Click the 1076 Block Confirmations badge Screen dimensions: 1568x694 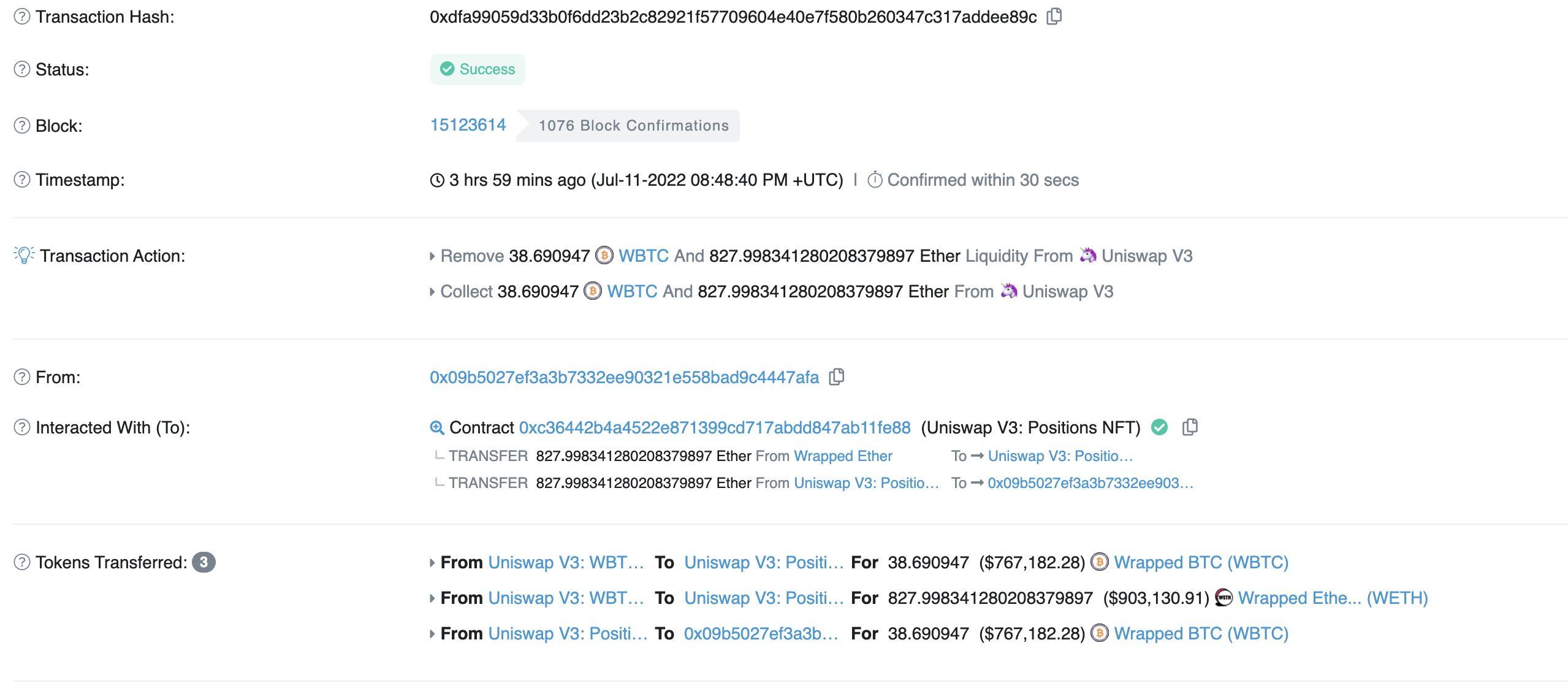(x=628, y=126)
